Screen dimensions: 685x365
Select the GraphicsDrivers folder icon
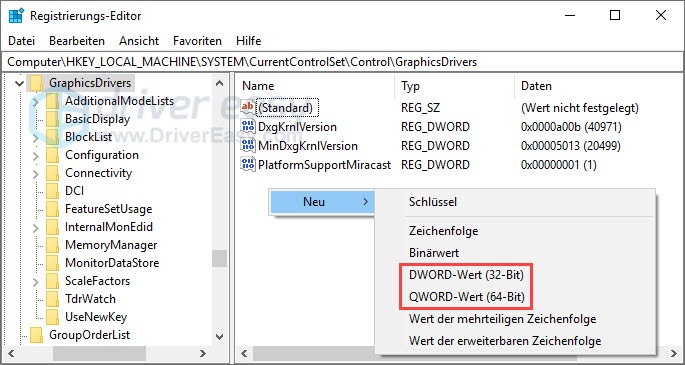click(37, 83)
